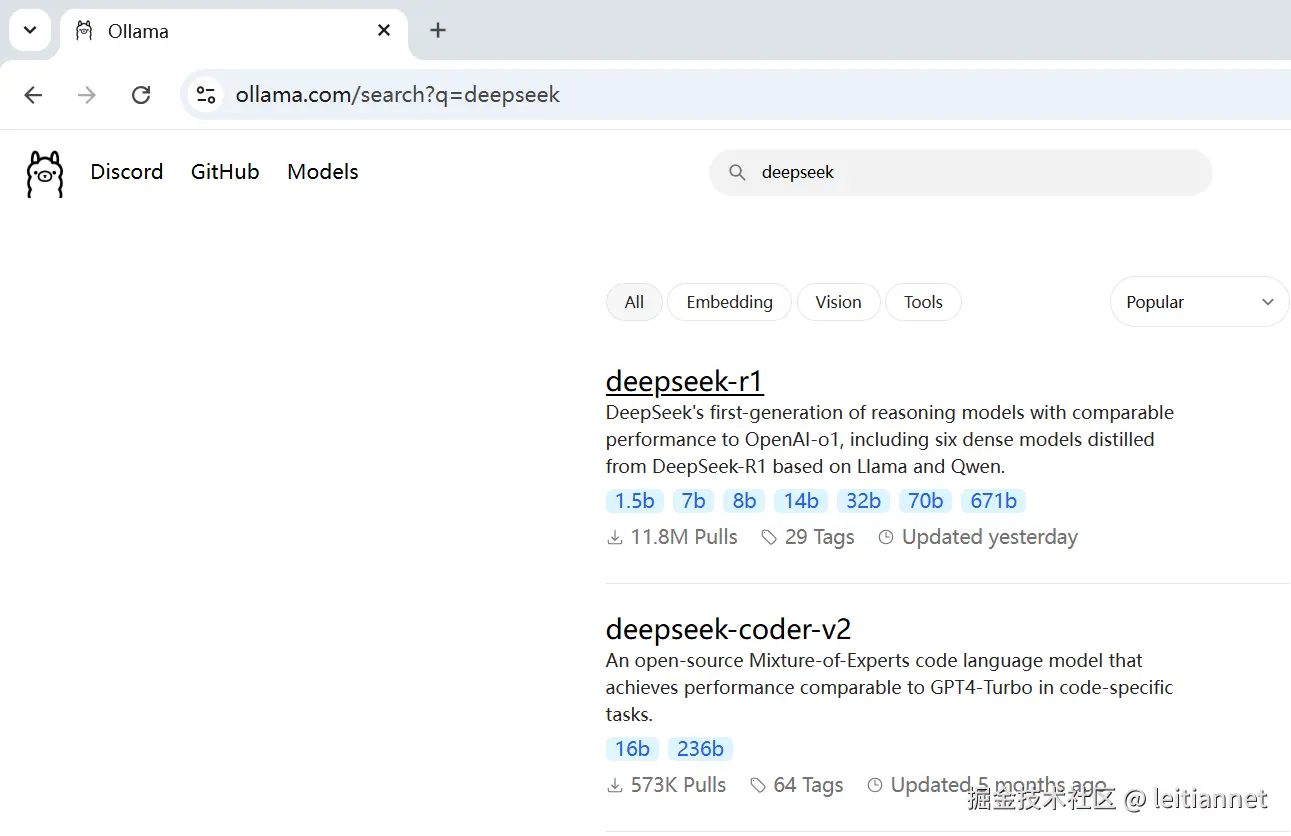Reload the page with the refresh icon
Screen dimensions: 1291x836
click(x=141, y=95)
